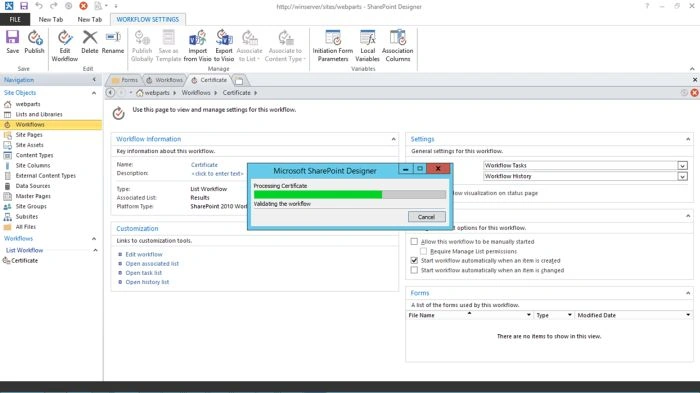Cancel the processing dialog
This screenshot has width=700, height=393.
[426, 217]
